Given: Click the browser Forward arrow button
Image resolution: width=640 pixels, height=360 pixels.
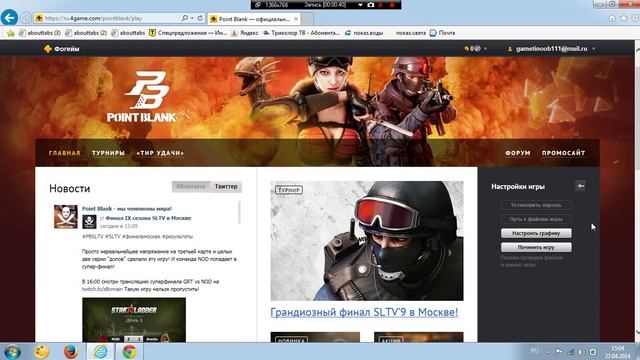Looking at the screenshot, I should click(26, 18).
